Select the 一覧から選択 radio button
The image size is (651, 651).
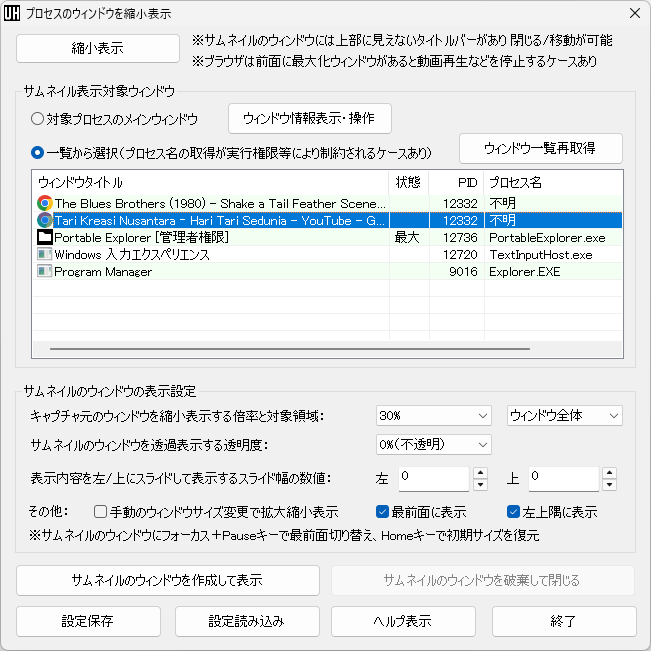click(37, 153)
